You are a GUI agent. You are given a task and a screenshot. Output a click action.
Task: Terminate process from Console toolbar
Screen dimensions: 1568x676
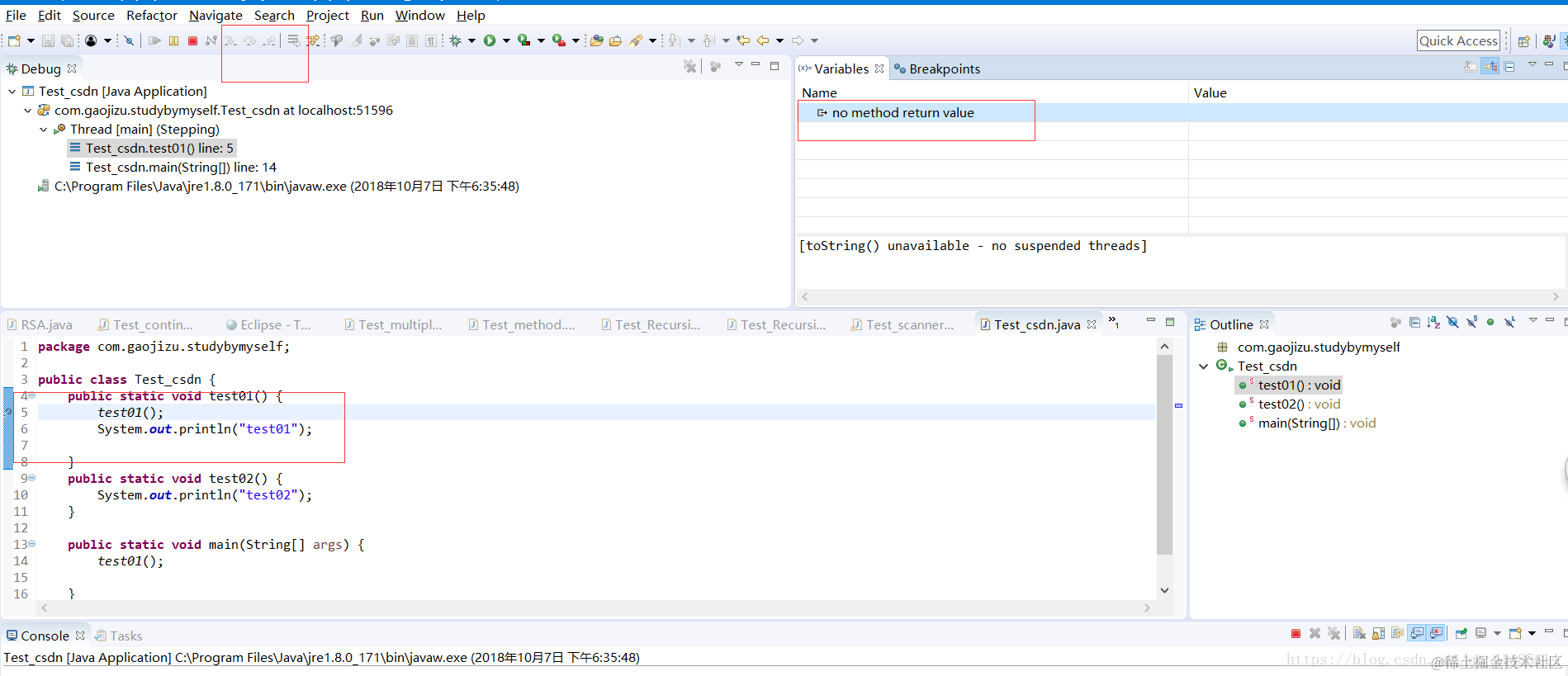tap(1296, 633)
